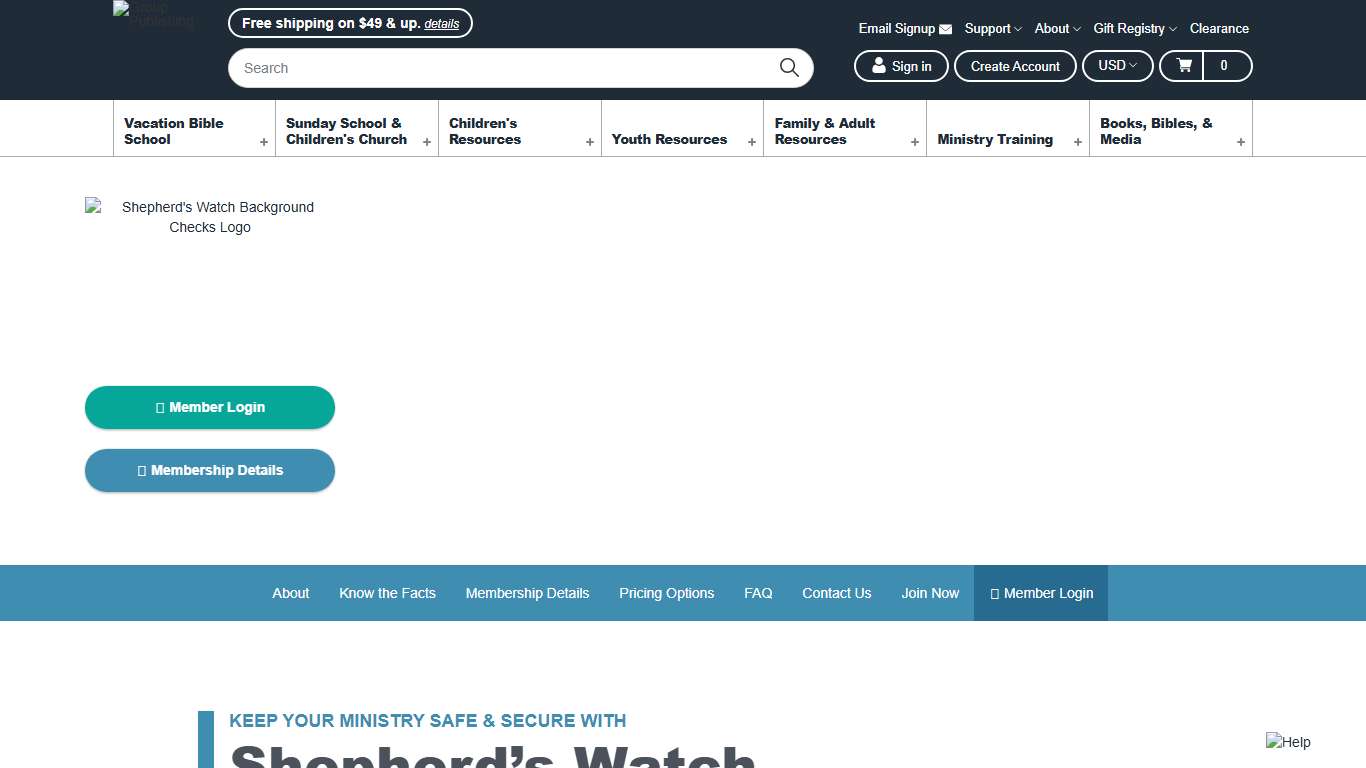The image size is (1366, 768).
Task: Open the Support dropdown menu
Action: tap(992, 29)
